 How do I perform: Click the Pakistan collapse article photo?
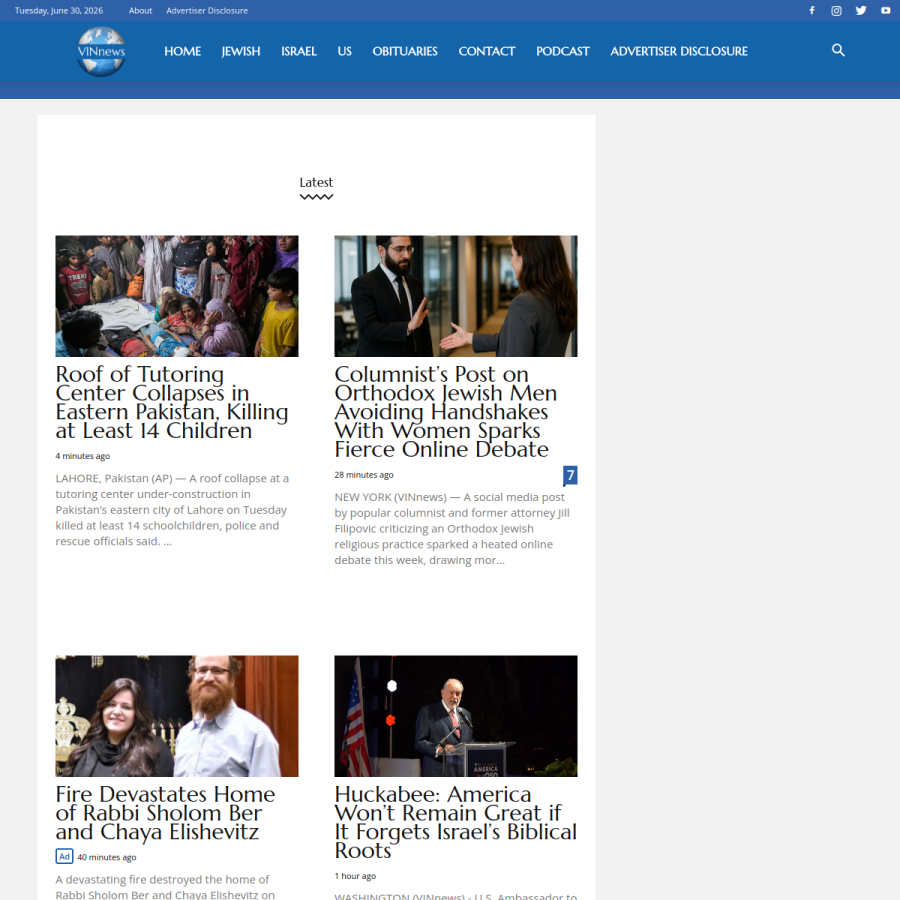click(177, 296)
